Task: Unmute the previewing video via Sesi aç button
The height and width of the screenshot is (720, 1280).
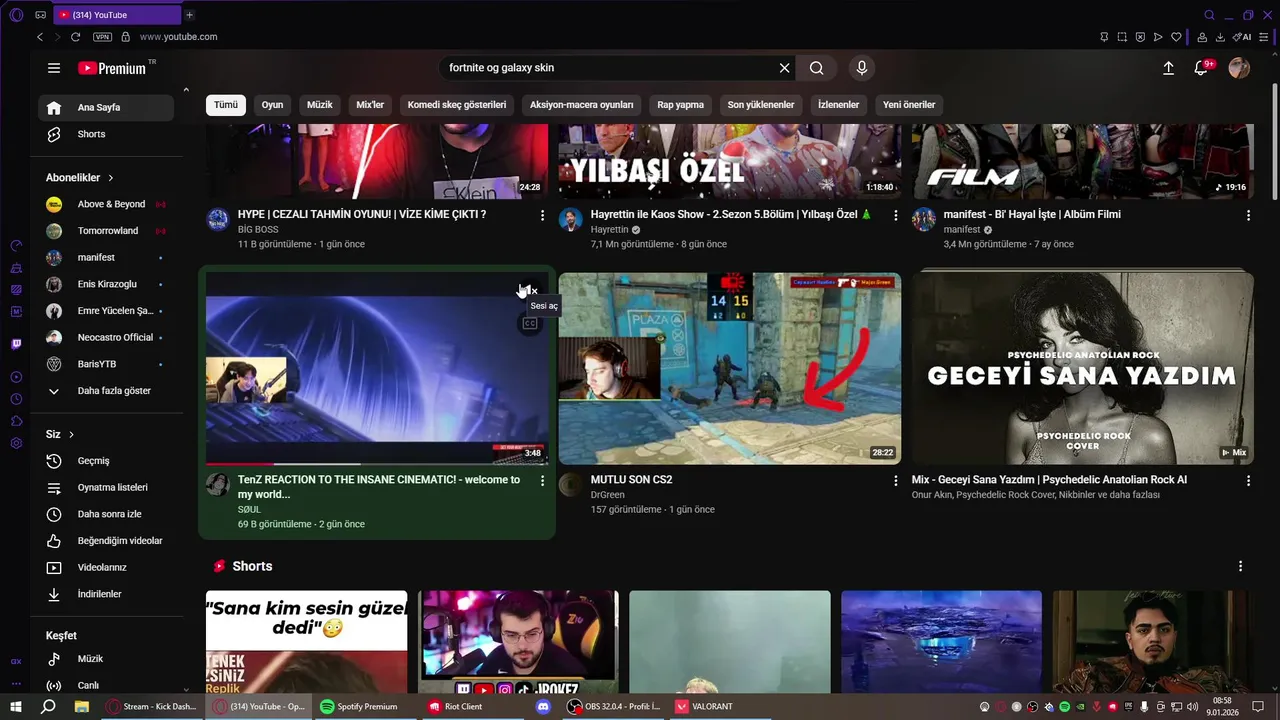Action: (x=528, y=291)
